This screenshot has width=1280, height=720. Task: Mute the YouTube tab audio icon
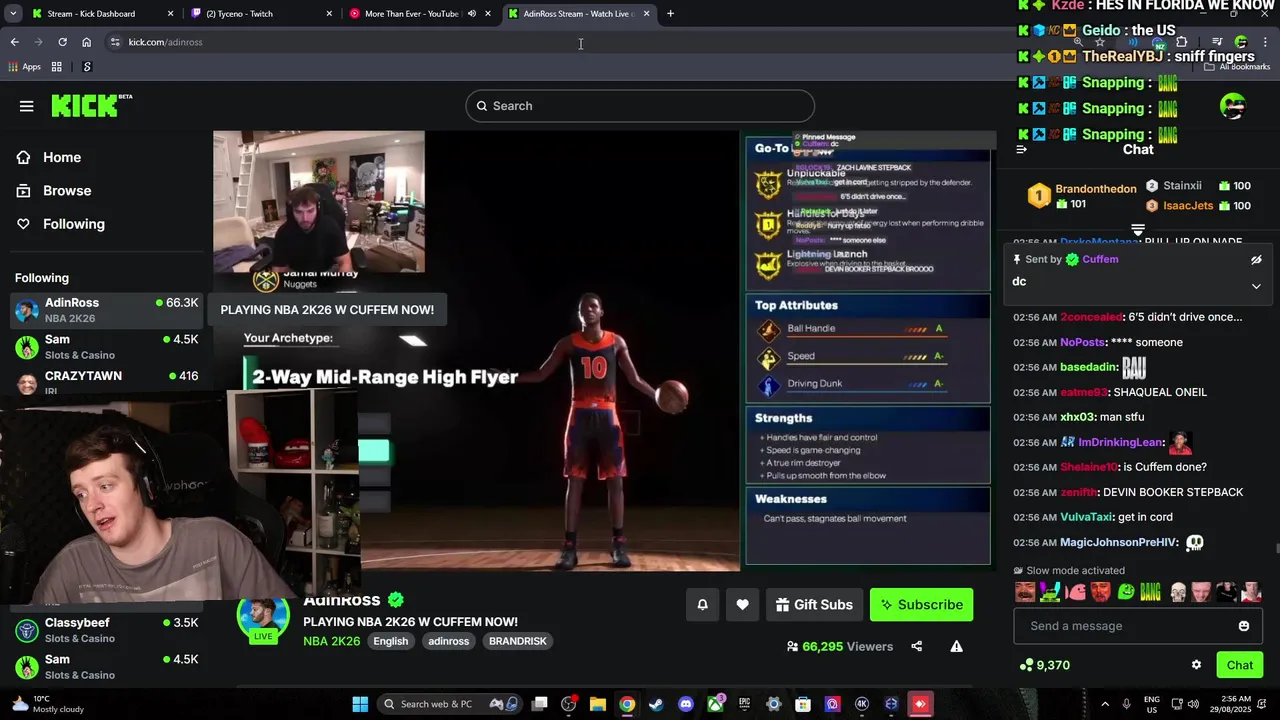click(472, 14)
